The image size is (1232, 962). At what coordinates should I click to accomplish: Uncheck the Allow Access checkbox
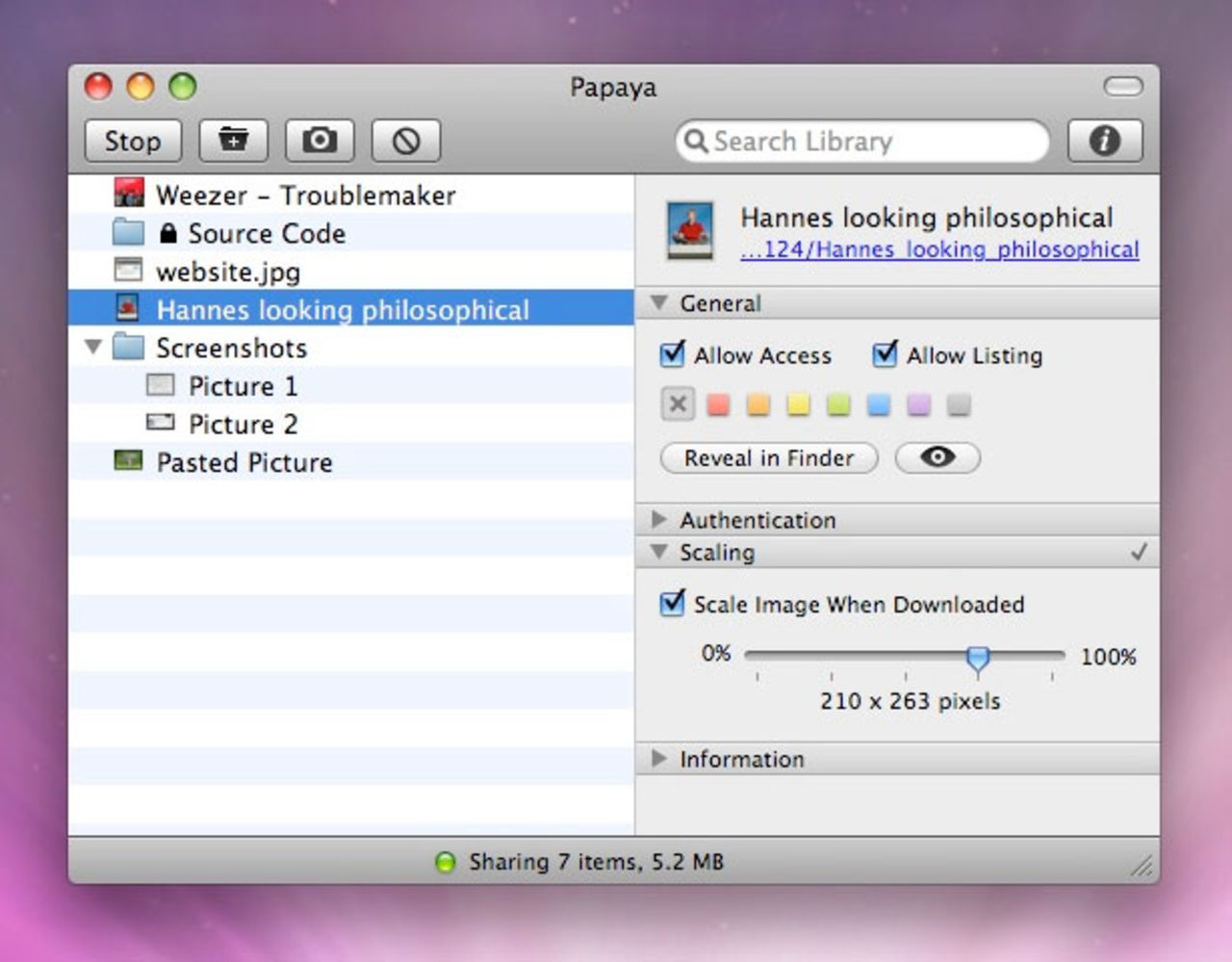673,354
